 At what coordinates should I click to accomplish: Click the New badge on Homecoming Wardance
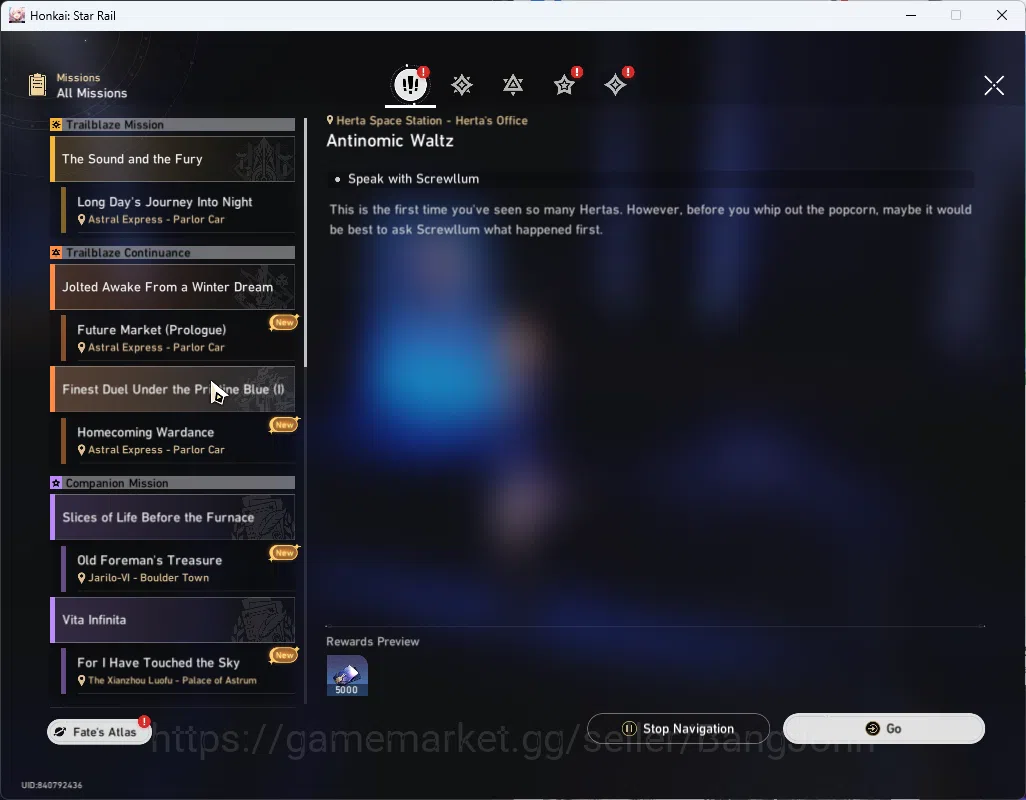284,425
